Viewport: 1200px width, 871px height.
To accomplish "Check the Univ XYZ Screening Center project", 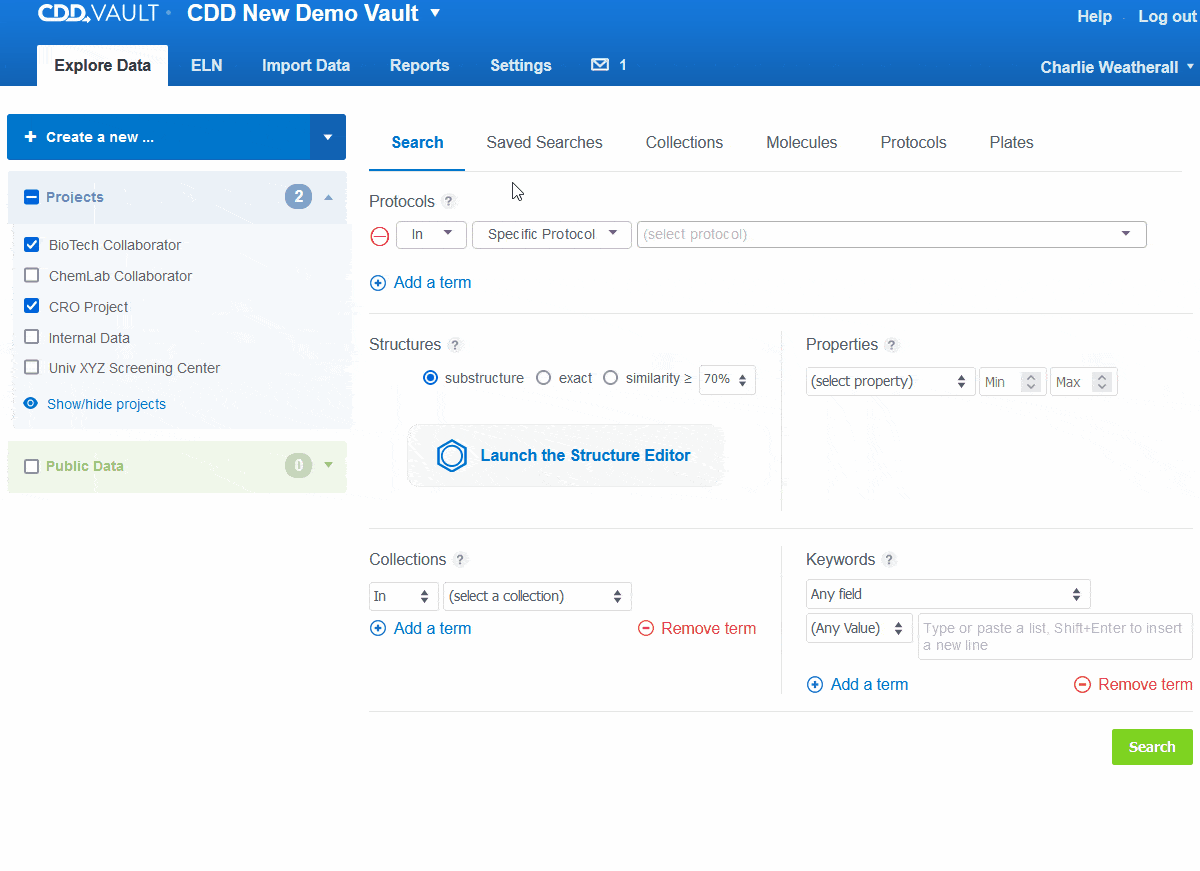I will pyautogui.click(x=31, y=368).
